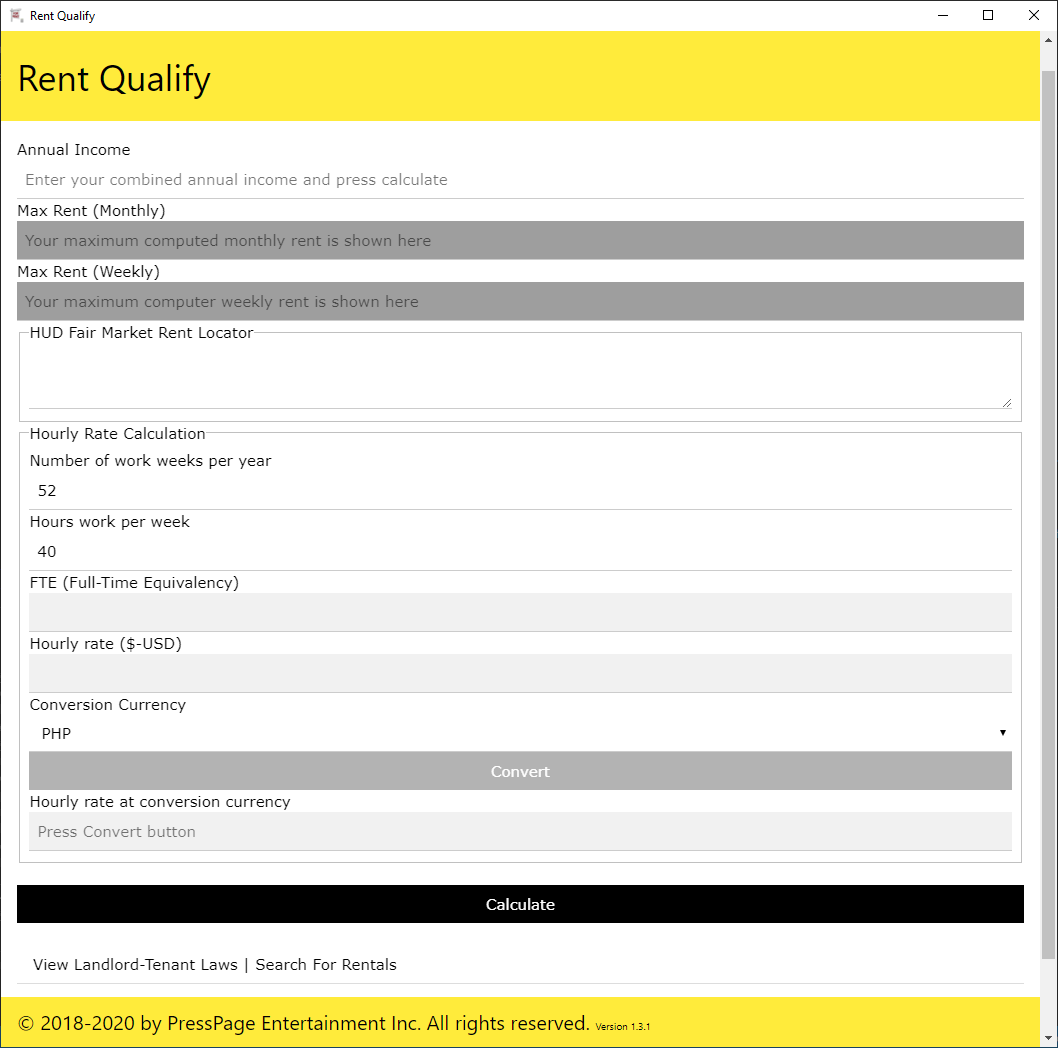Click the PressPage Entertainment copyright footer text

click(304, 1023)
